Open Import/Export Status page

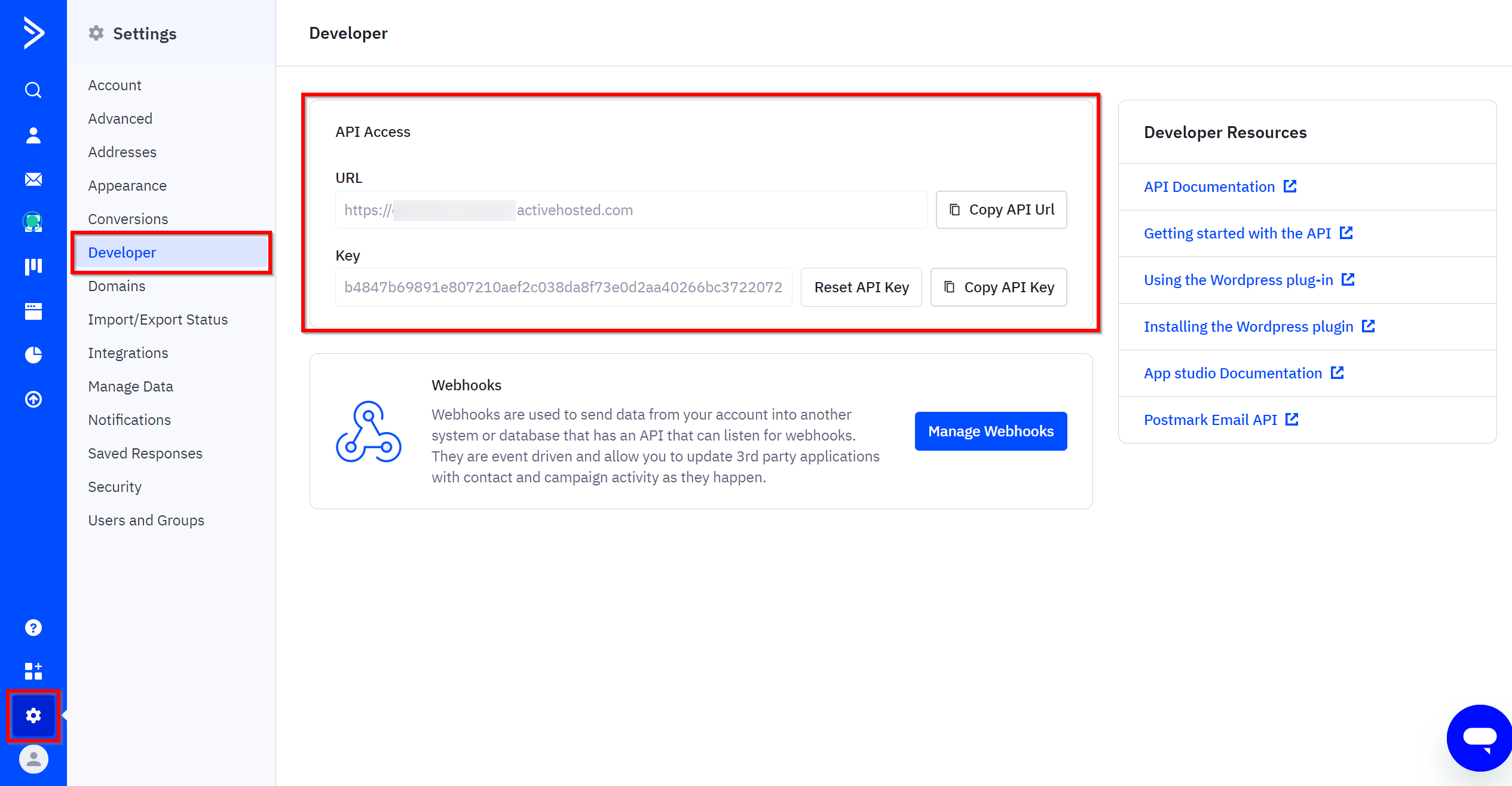pyautogui.click(x=158, y=319)
